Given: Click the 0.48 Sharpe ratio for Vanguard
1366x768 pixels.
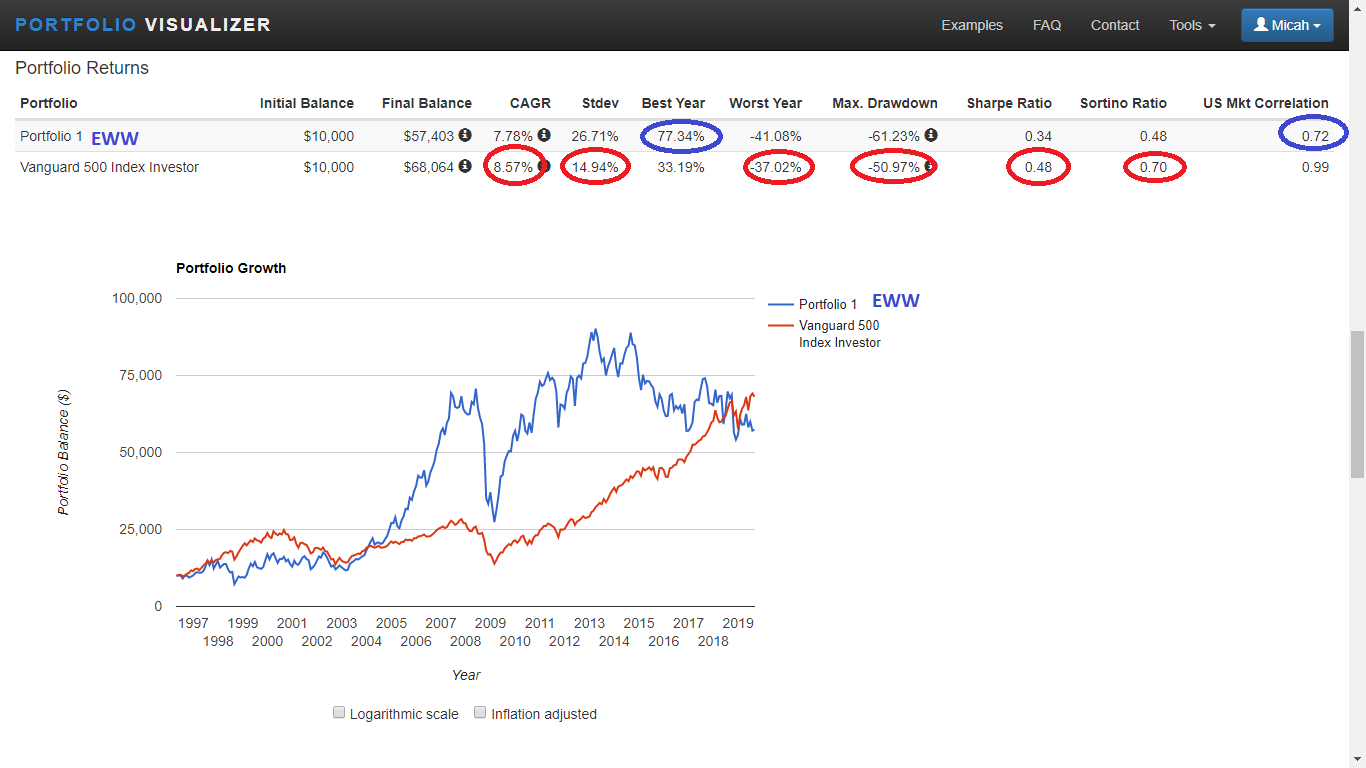Looking at the screenshot, I should coord(1038,167).
